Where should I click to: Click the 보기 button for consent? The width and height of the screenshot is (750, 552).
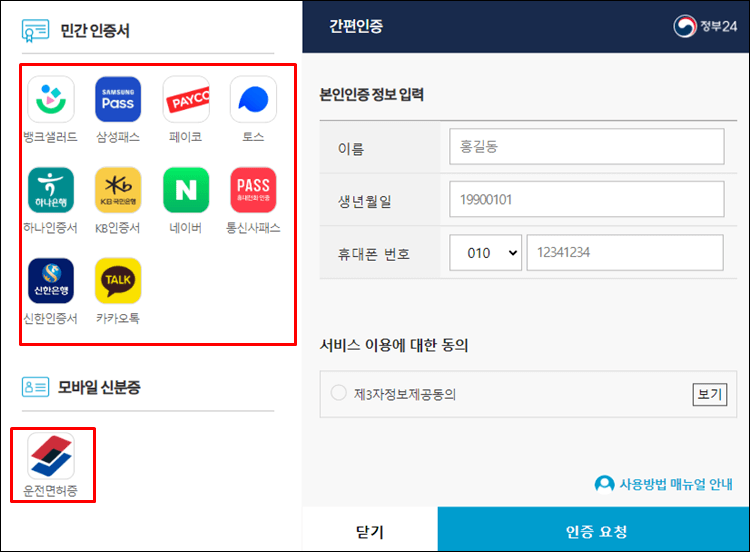[710, 394]
